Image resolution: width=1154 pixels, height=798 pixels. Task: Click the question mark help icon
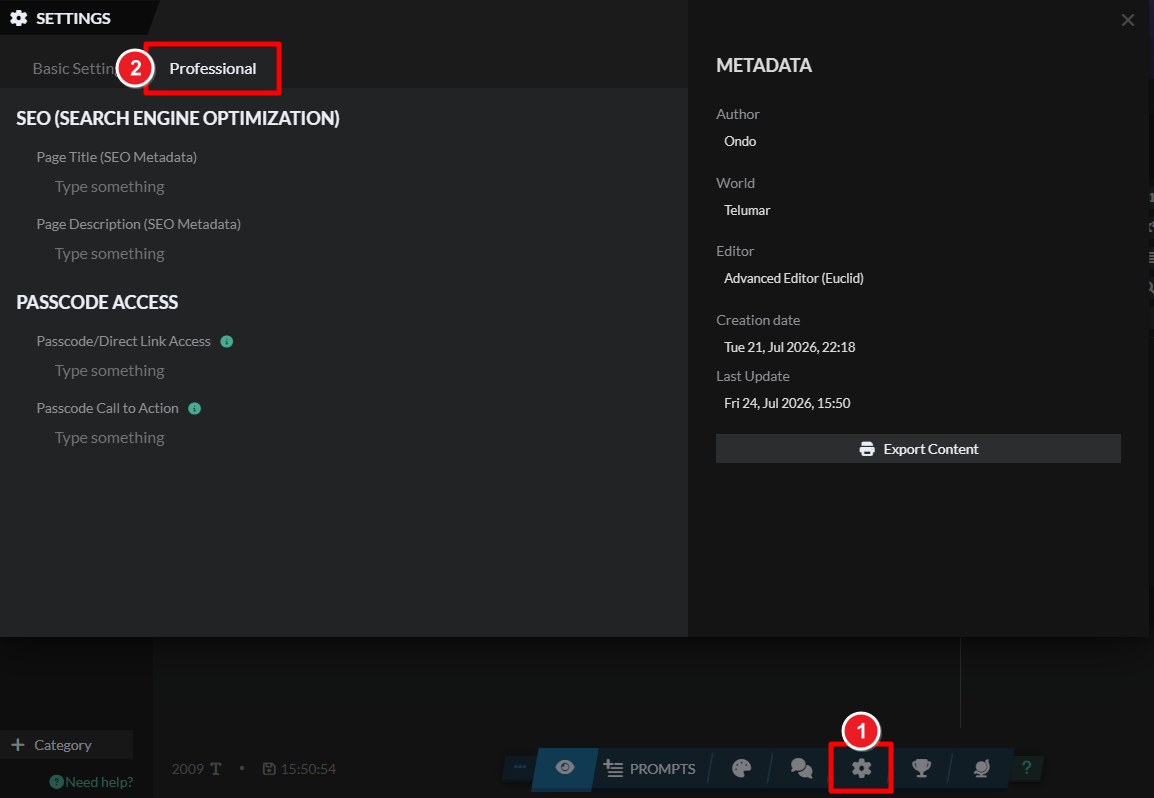[1027, 768]
